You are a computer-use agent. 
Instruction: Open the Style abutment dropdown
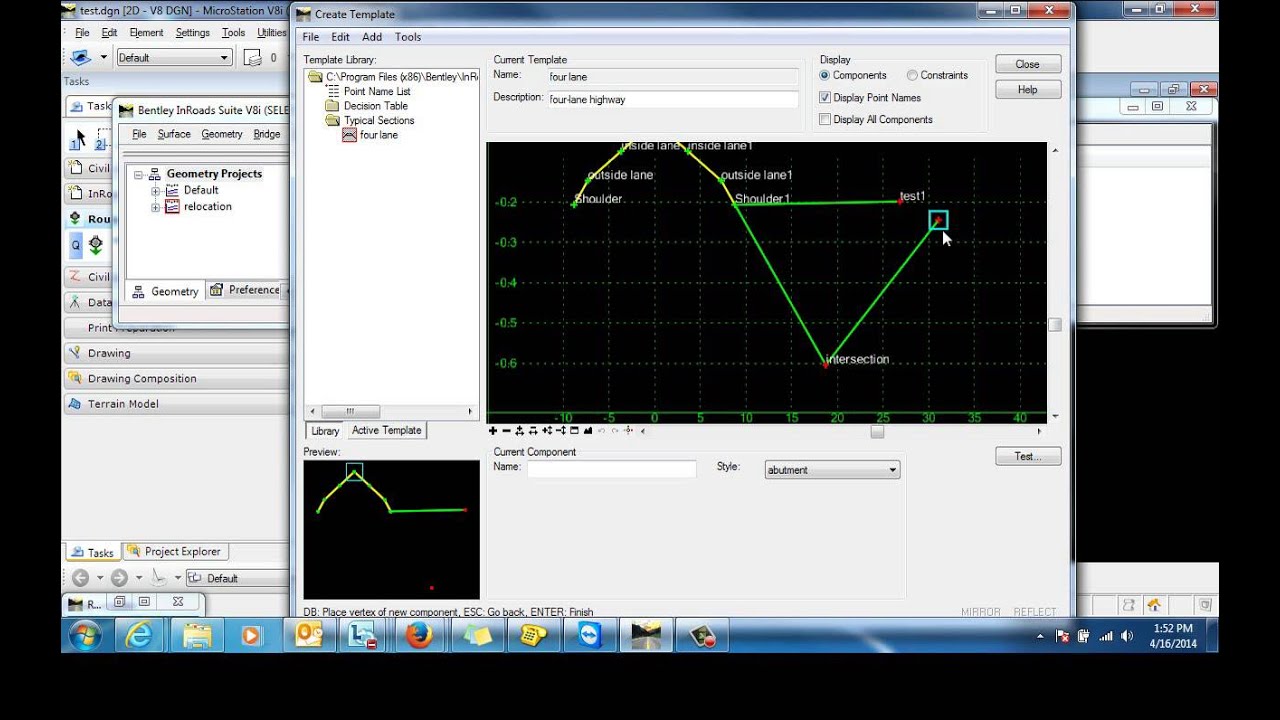tap(832, 470)
